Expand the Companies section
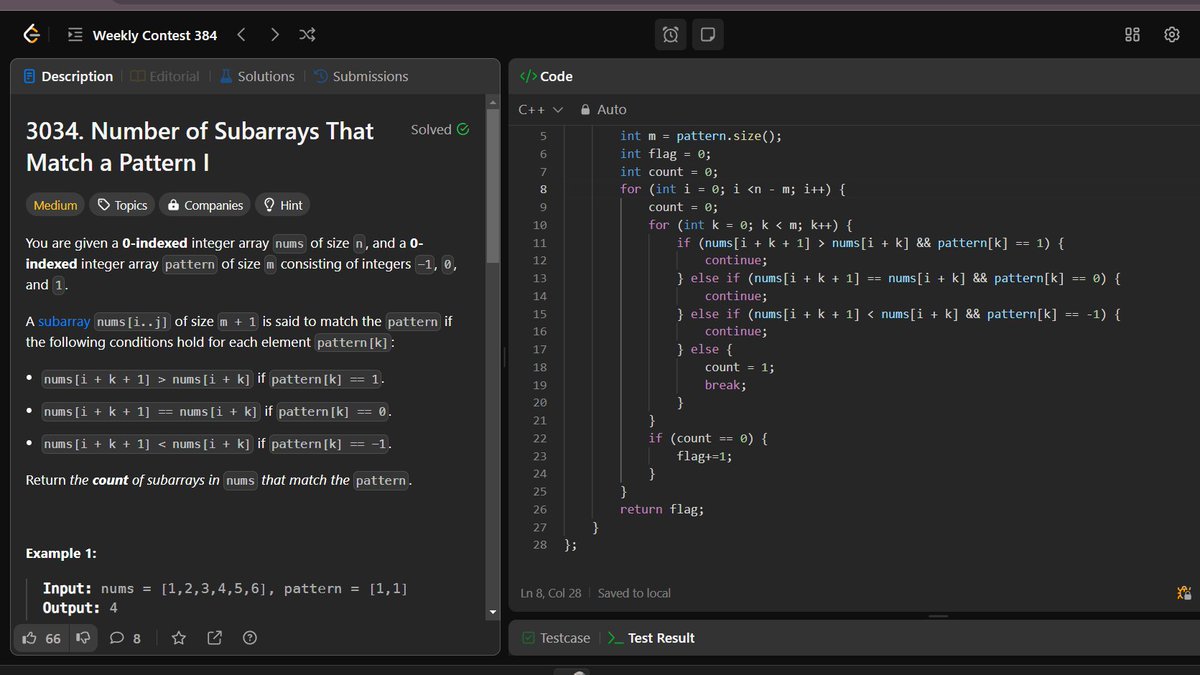This screenshot has height=675, width=1200. (205, 205)
